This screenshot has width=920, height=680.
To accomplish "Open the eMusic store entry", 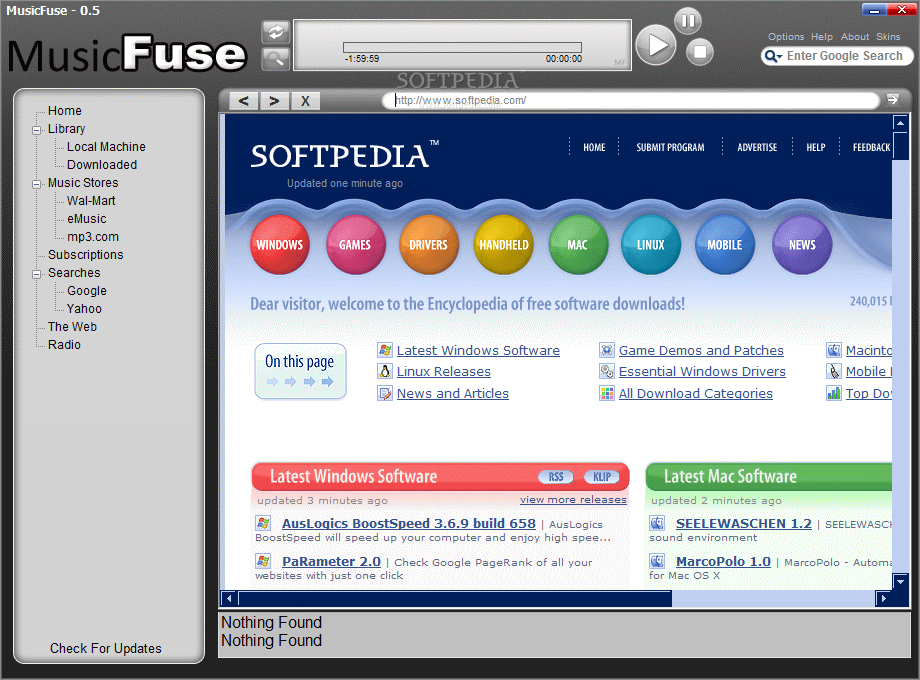I will tap(87, 219).
